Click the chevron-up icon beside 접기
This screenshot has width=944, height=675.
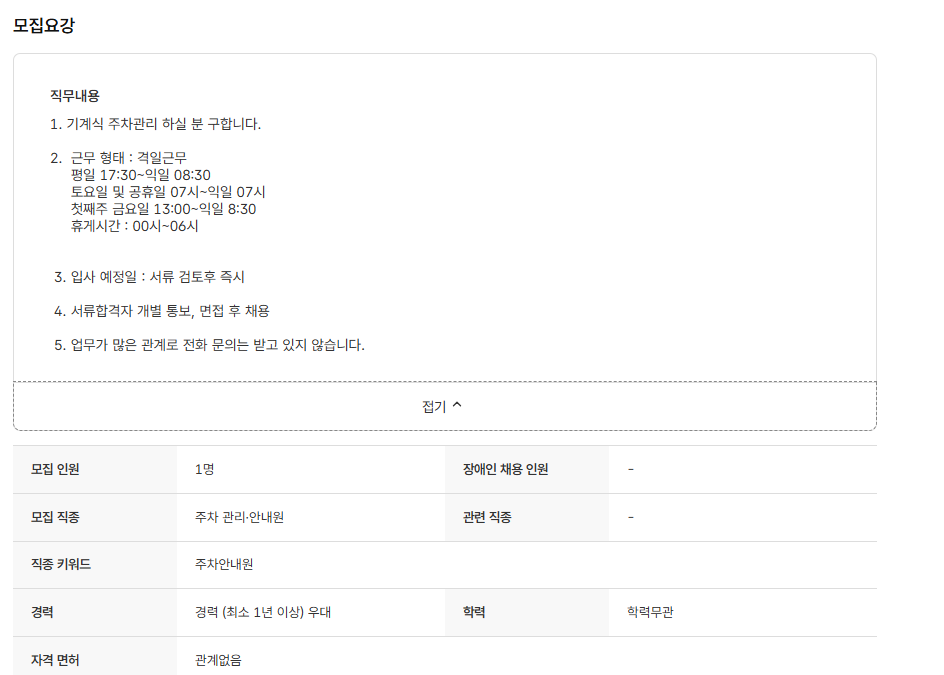click(458, 406)
